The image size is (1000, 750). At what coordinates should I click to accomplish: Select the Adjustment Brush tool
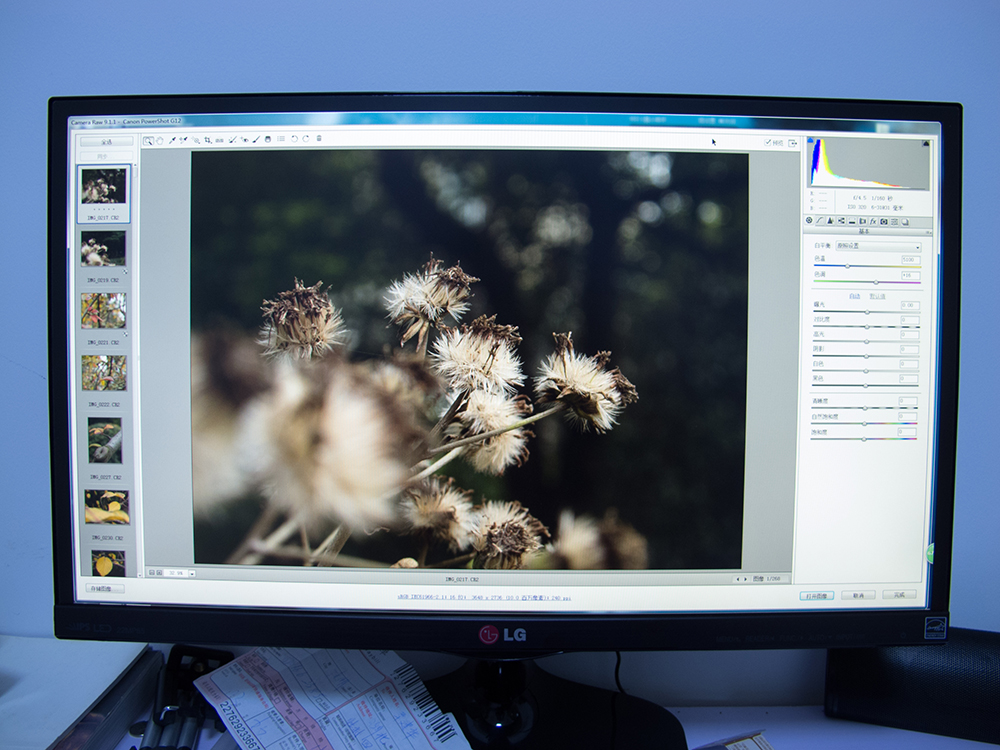point(256,139)
